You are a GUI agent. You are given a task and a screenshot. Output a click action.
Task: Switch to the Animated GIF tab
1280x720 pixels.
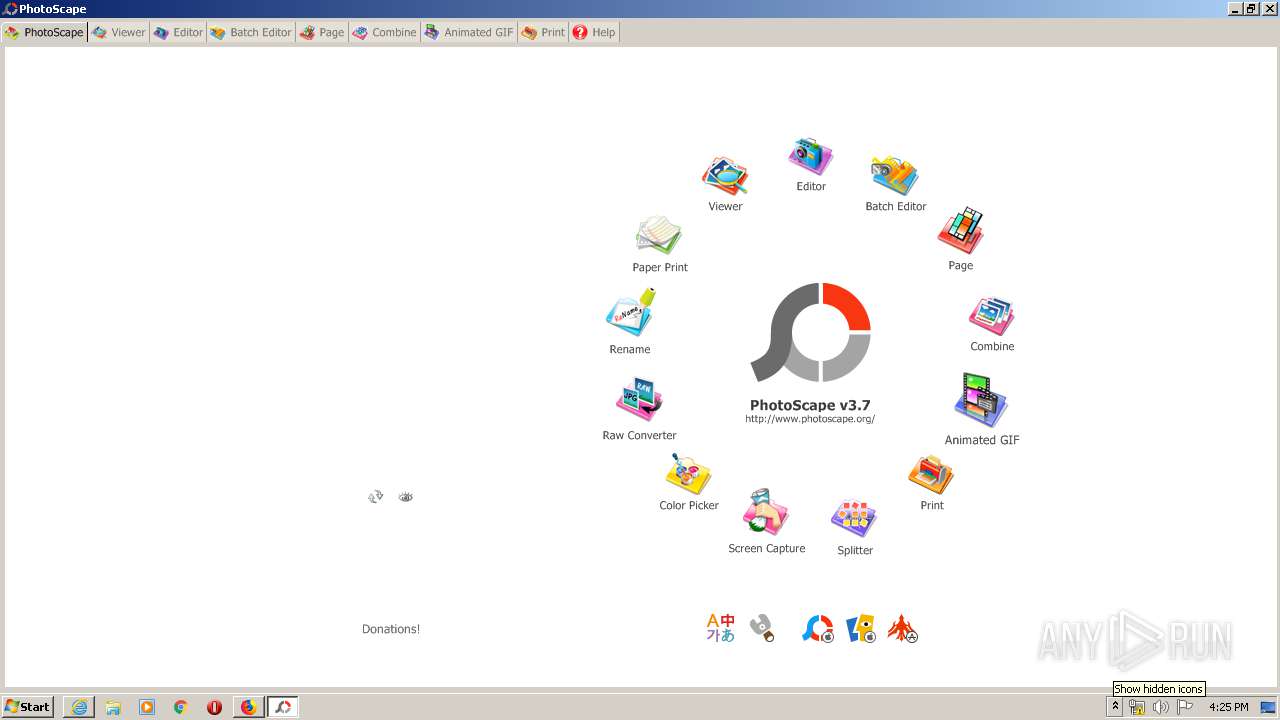click(x=469, y=32)
